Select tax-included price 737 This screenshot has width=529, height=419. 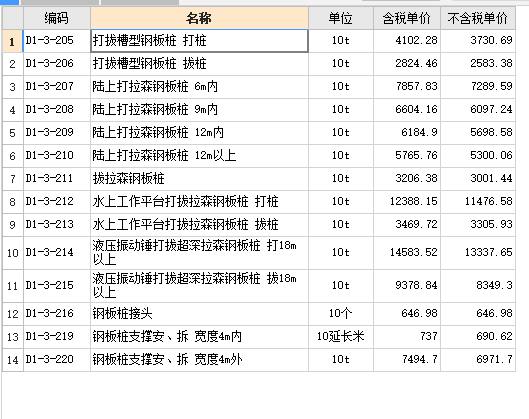[407, 337]
